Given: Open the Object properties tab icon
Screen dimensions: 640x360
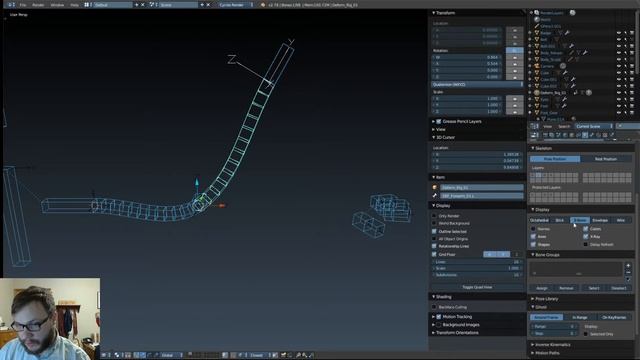Looking at the screenshot, I should [571, 135].
